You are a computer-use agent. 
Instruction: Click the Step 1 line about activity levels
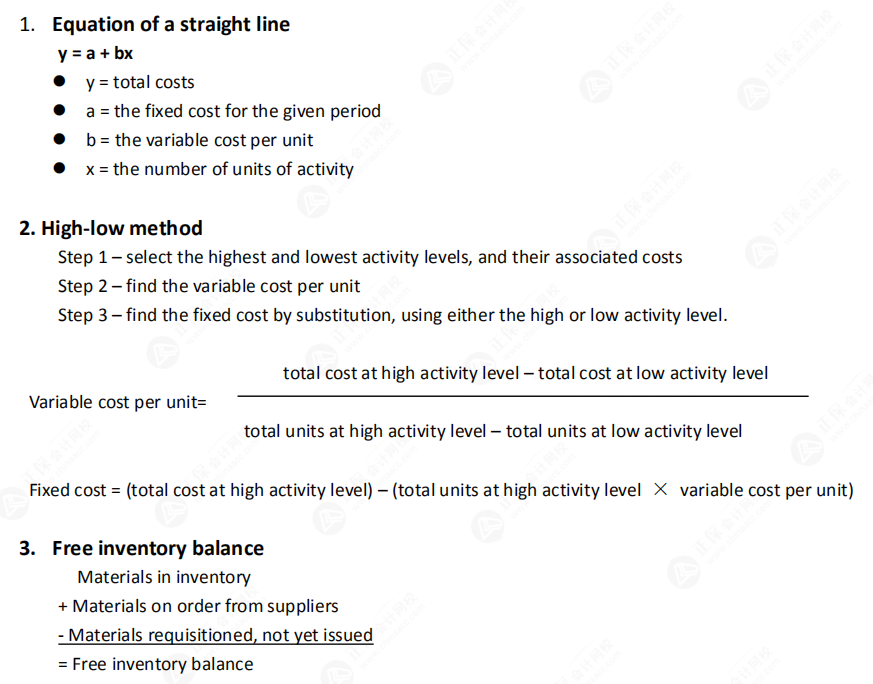coord(370,257)
